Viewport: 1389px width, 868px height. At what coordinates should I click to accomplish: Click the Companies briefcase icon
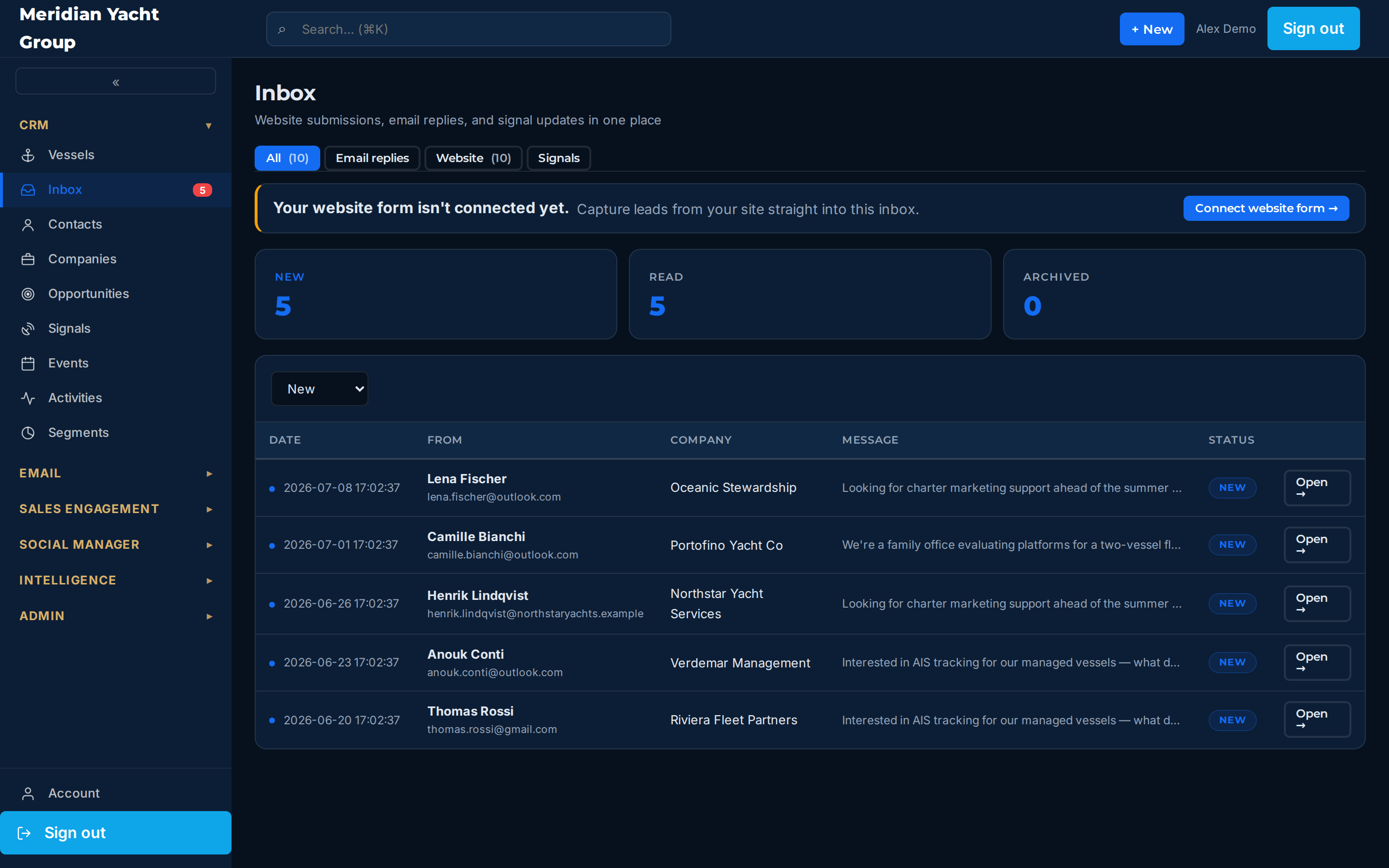[27, 259]
